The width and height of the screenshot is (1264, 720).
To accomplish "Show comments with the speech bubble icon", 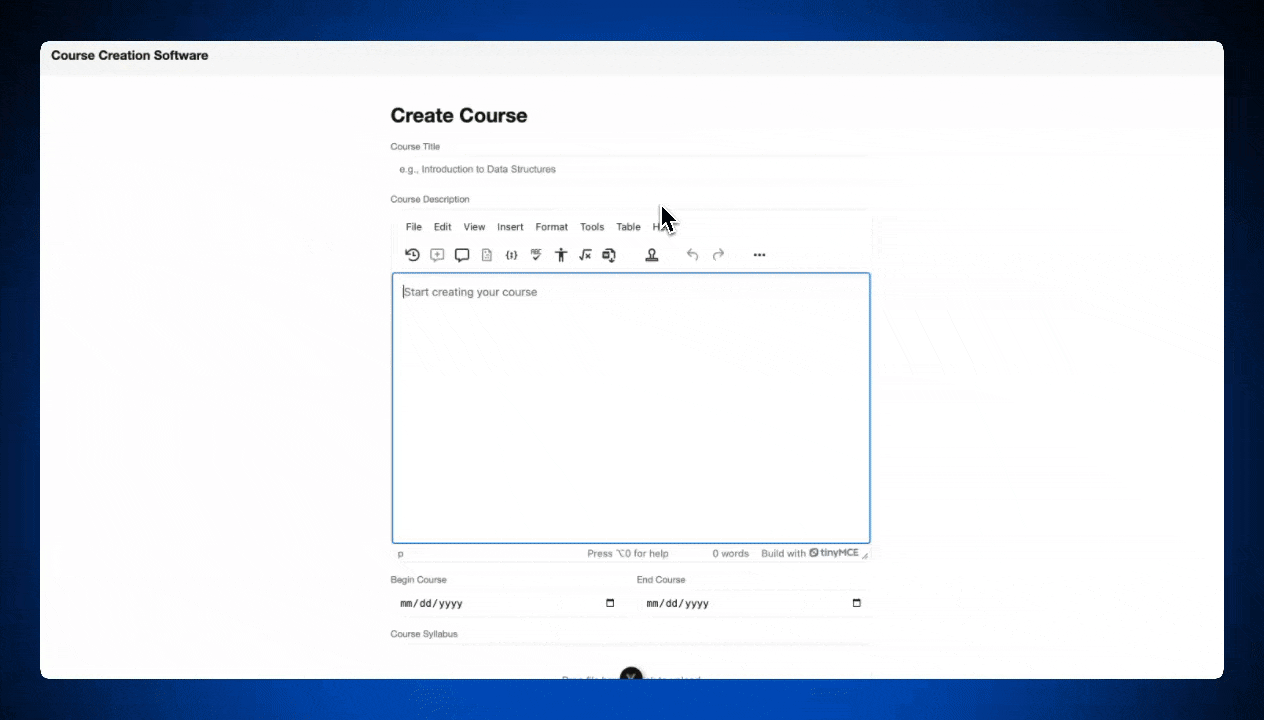I will click(462, 255).
